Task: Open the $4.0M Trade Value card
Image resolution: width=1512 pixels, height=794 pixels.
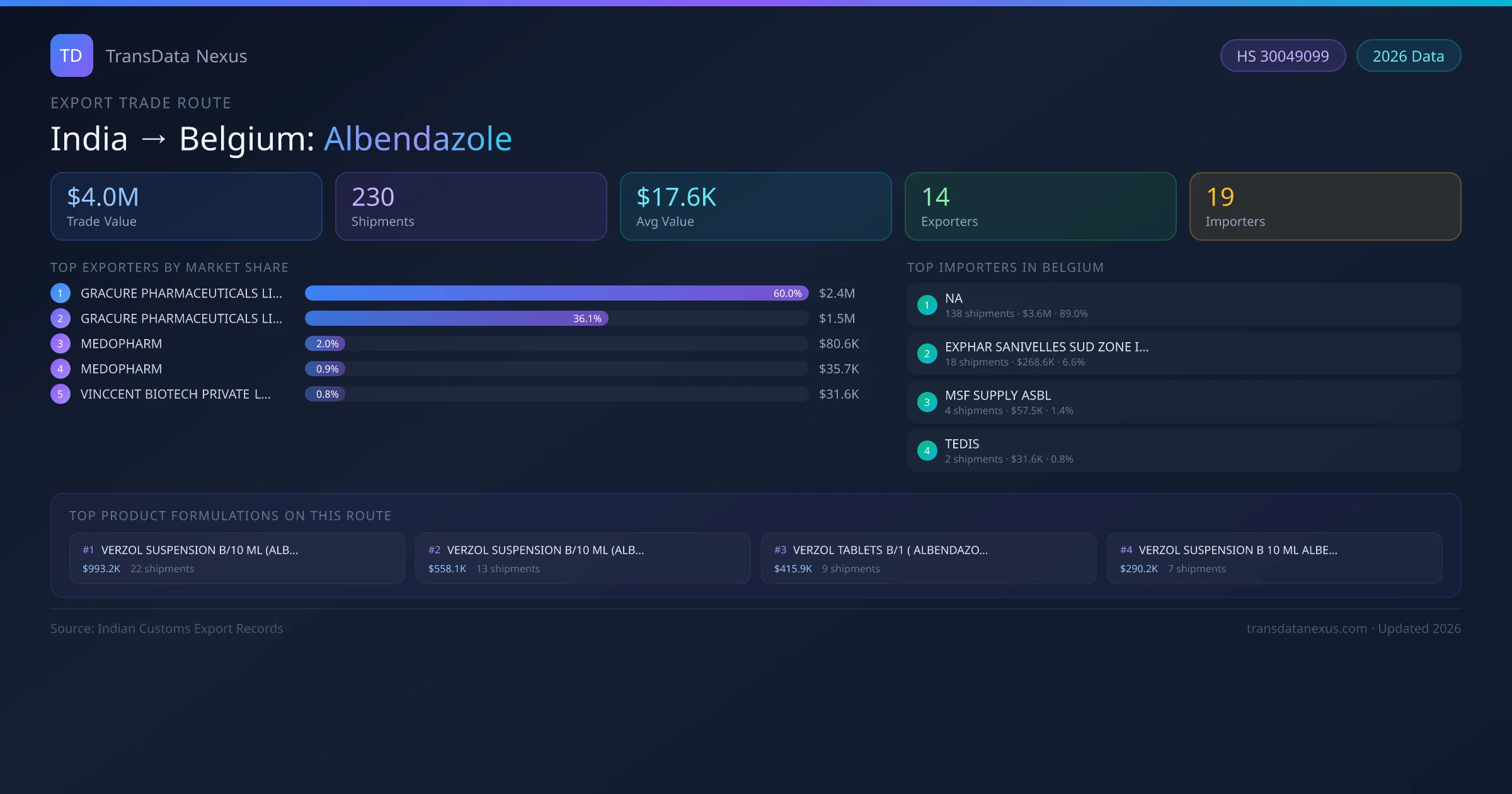Action: (x=186, y=206)
